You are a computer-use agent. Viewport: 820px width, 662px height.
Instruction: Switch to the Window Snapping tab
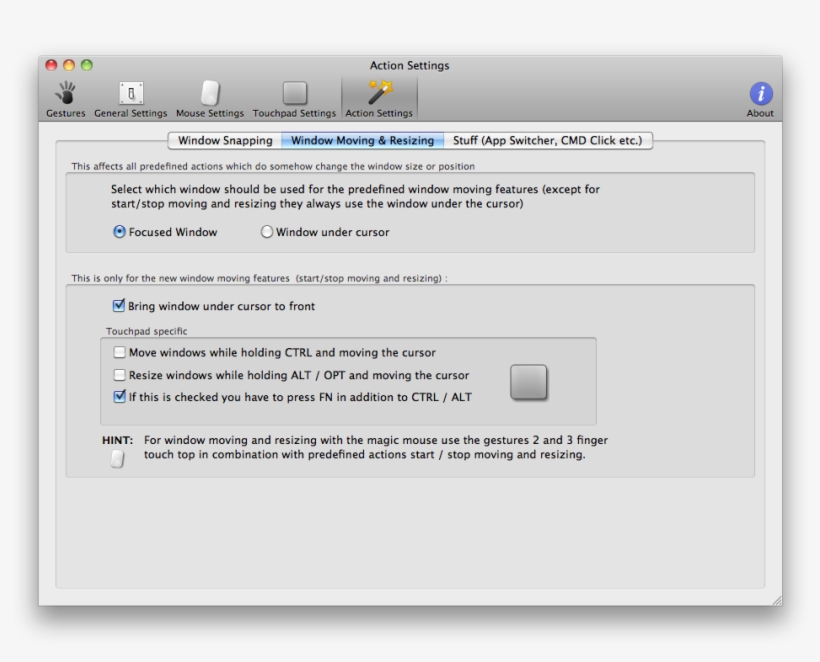click(x=225, y=141)
